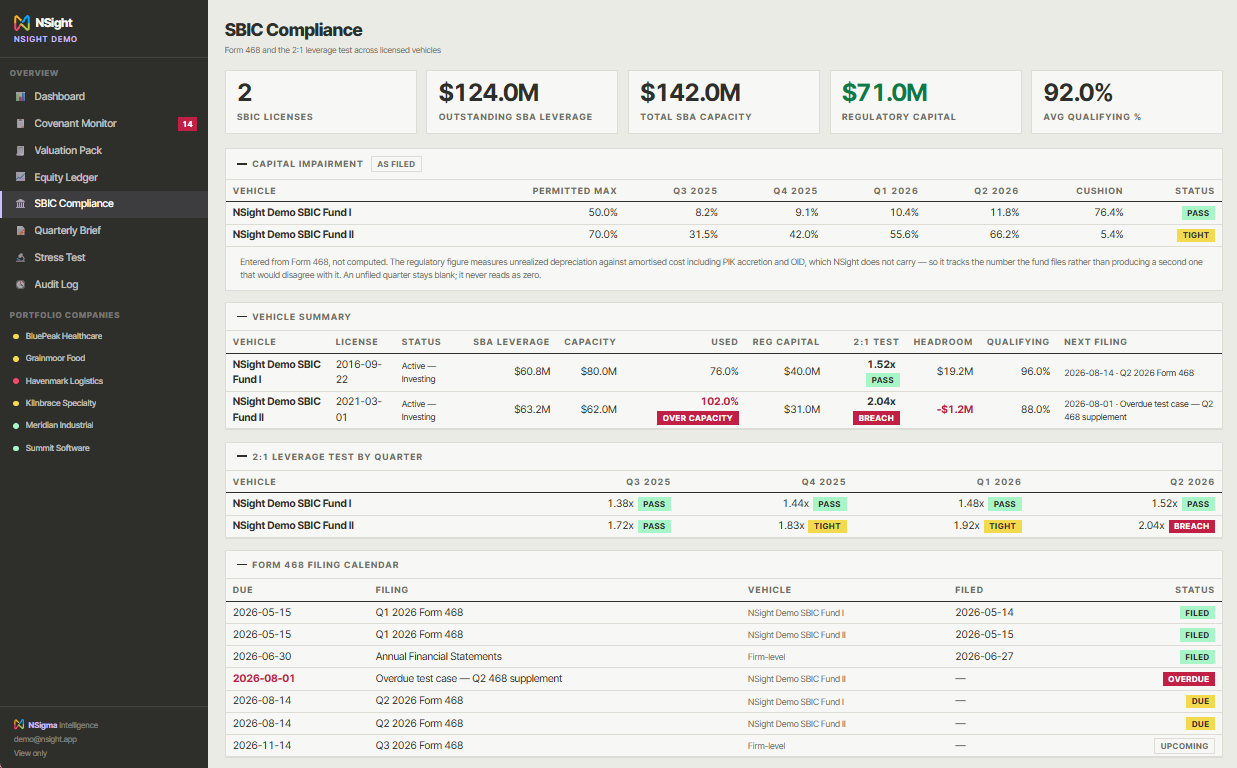Screen dimensions: 1237x768
Task: Open Grainmoor Food portfolio company
Action: (104, 359)
